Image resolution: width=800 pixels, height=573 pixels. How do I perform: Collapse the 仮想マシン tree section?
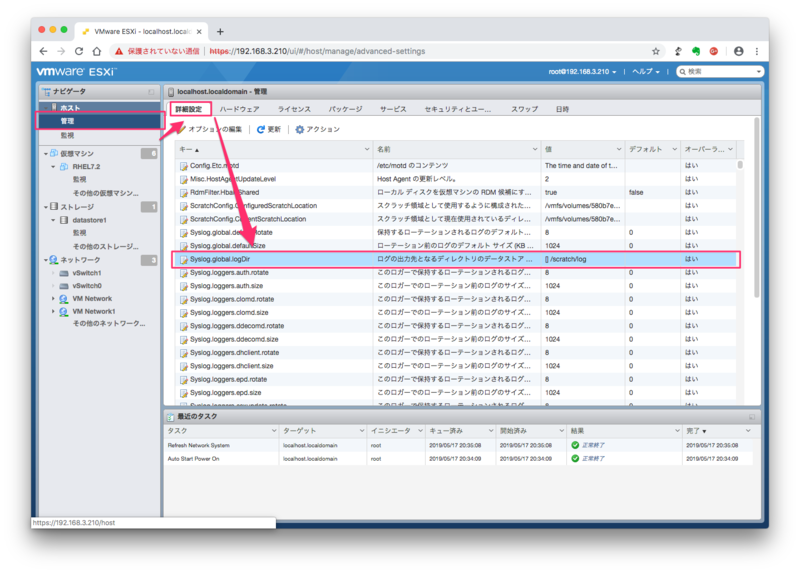click(x=45, y=154)
